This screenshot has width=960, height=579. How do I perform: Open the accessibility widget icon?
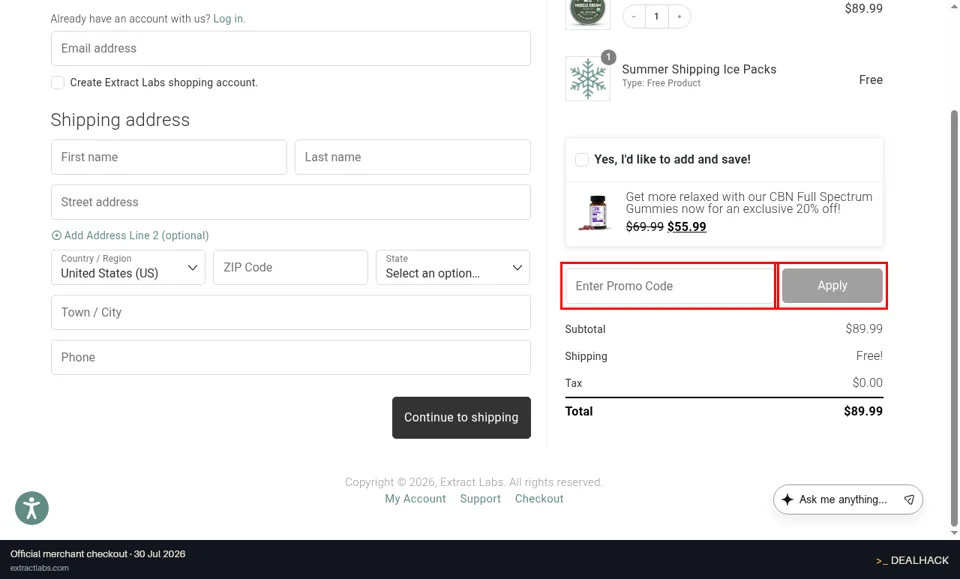coord(32,508)
